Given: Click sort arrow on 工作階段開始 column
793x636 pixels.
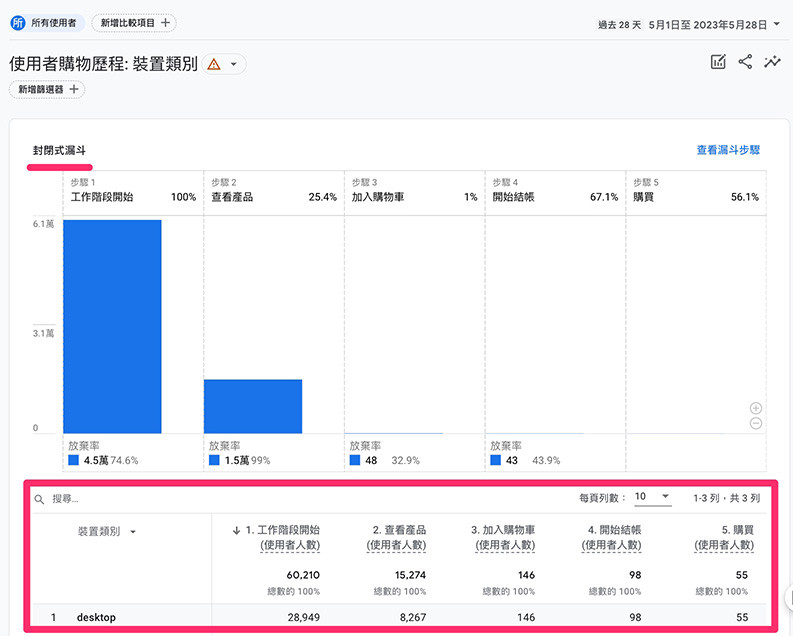Looking at the screenshot, I should (236, 530).
